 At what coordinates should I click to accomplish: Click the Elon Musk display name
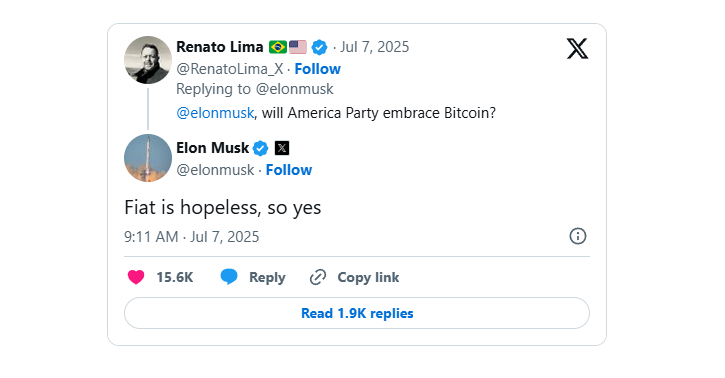pos(213,148)
